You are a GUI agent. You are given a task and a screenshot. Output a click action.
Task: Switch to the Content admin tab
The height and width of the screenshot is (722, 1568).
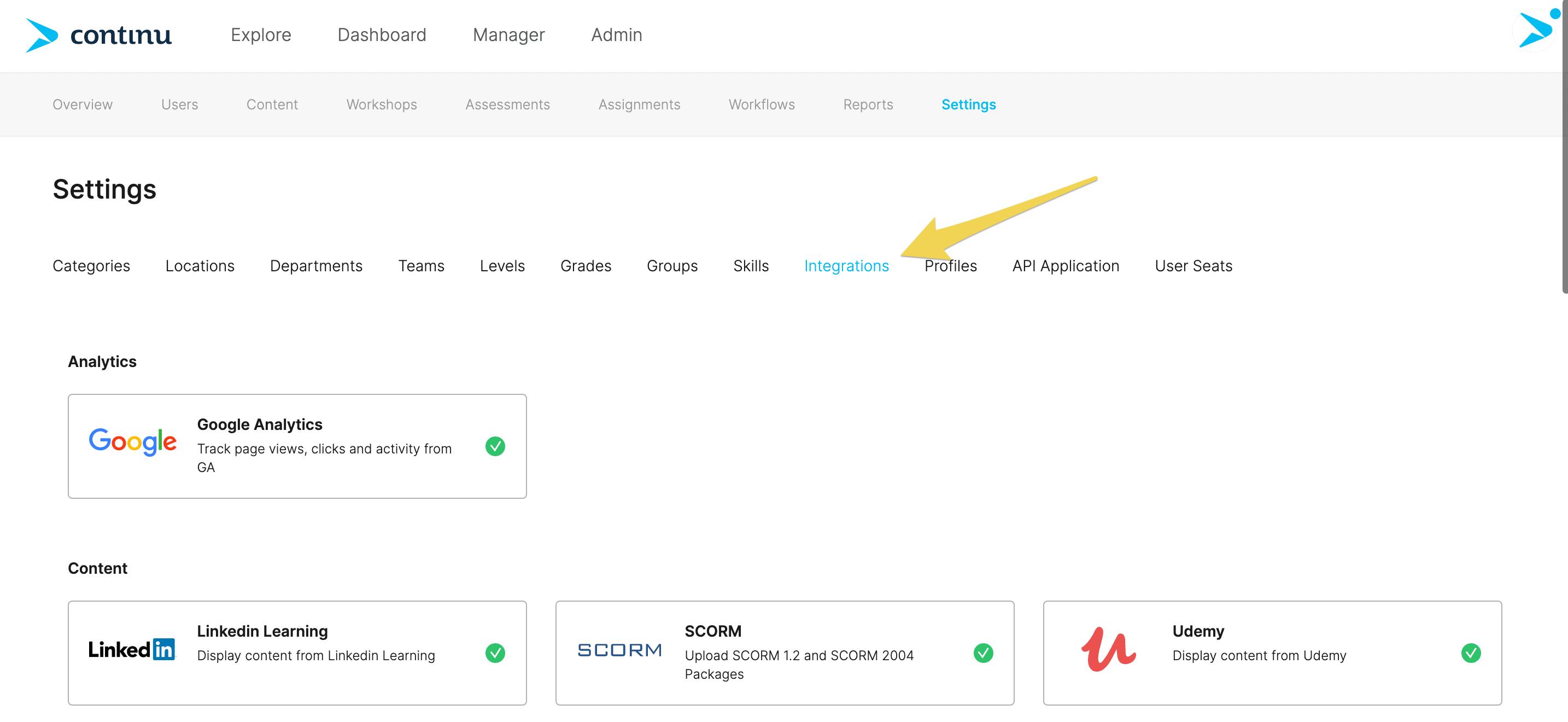(x=272, y=104)
